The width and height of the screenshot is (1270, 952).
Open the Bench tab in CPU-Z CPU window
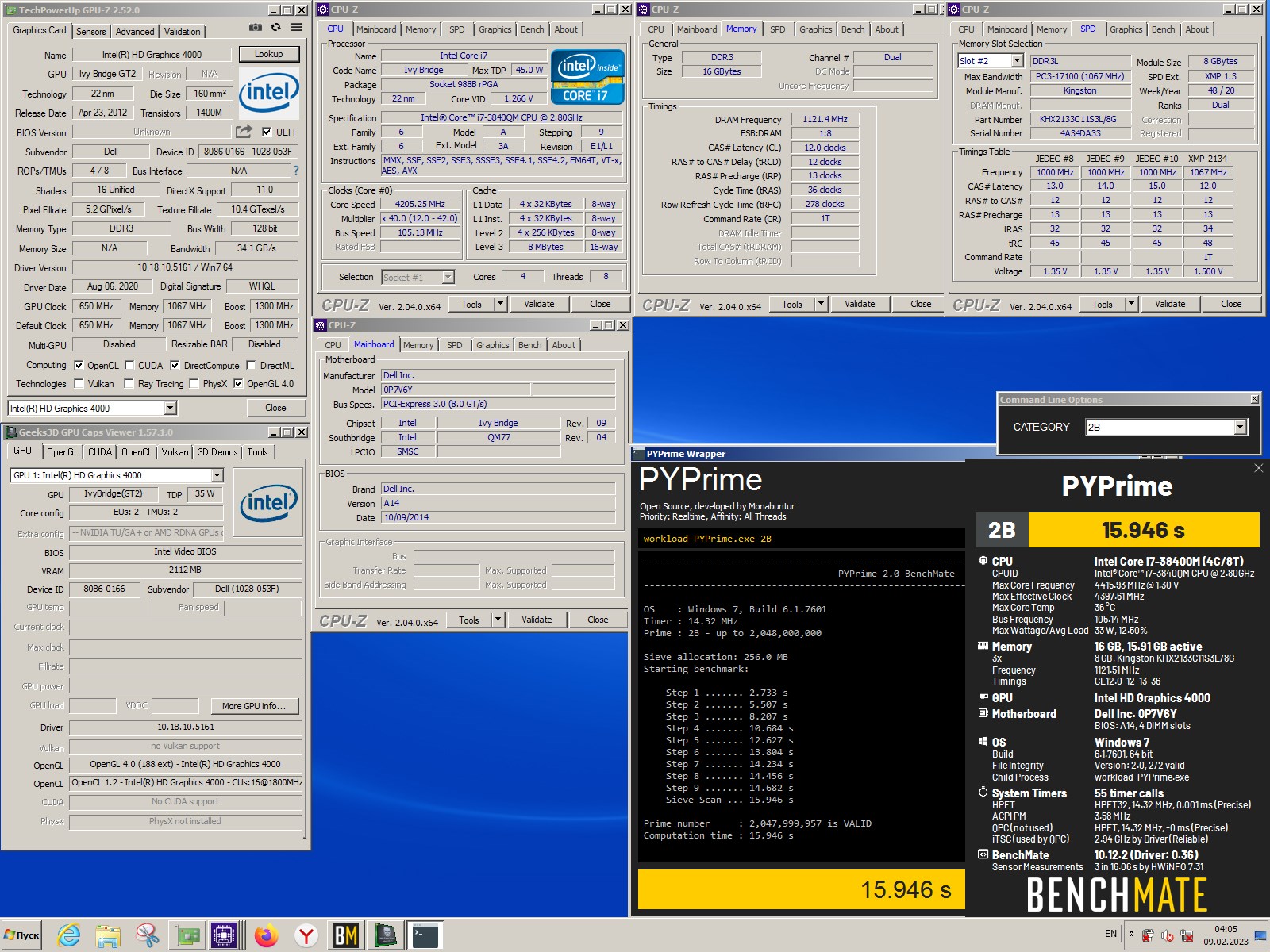click(533, 29)
